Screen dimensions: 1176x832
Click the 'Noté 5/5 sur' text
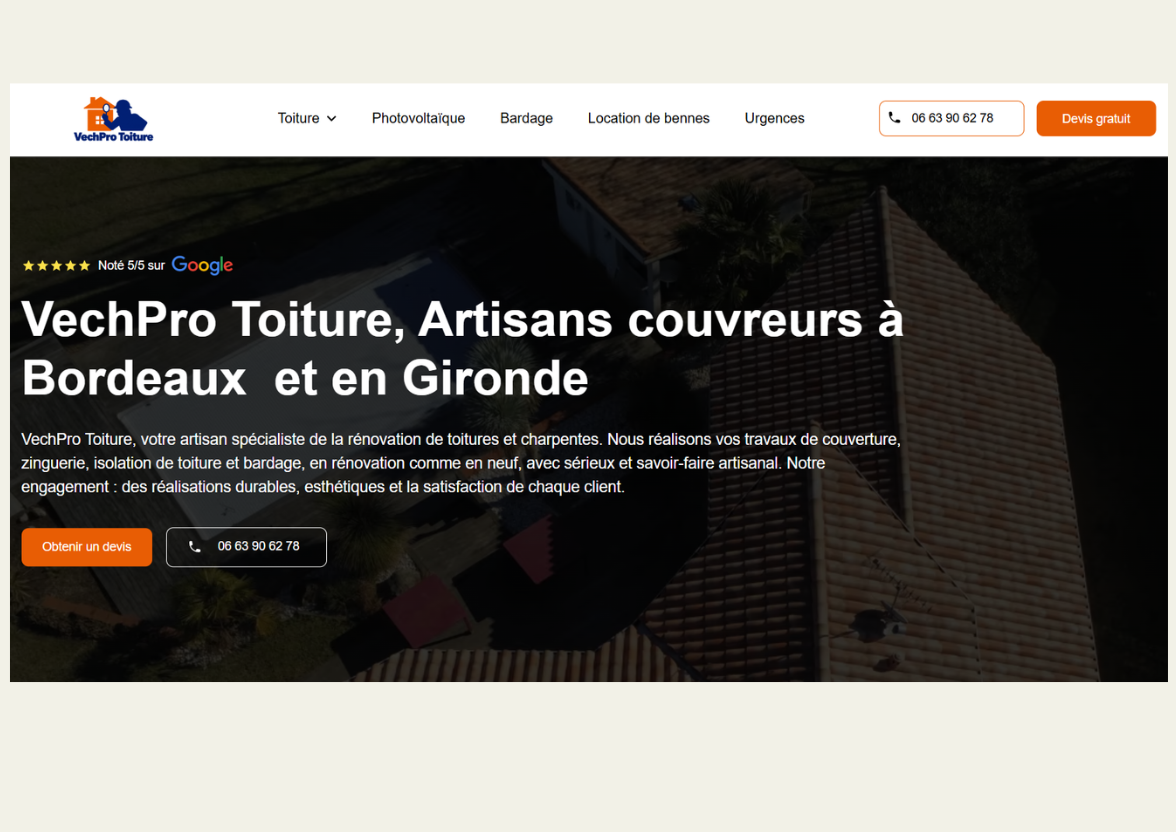(131, 266)
